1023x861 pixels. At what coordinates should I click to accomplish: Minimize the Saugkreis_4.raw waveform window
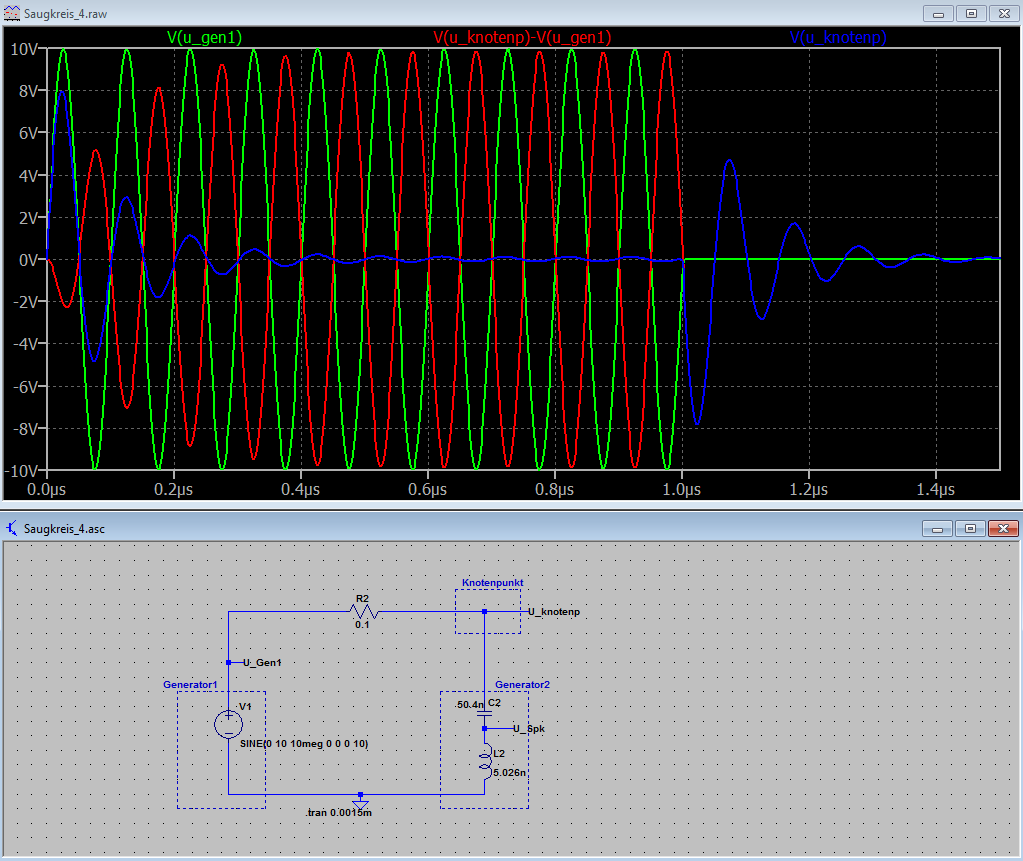click(937, 13)
